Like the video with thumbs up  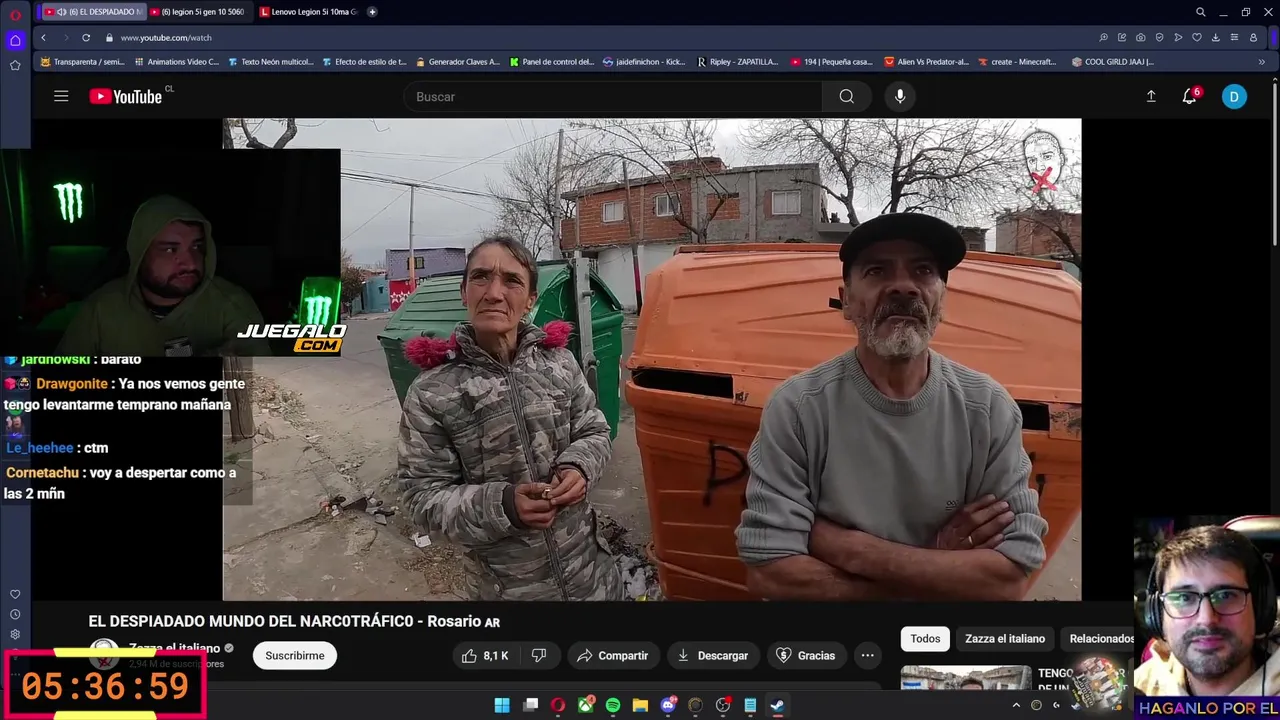484,655
